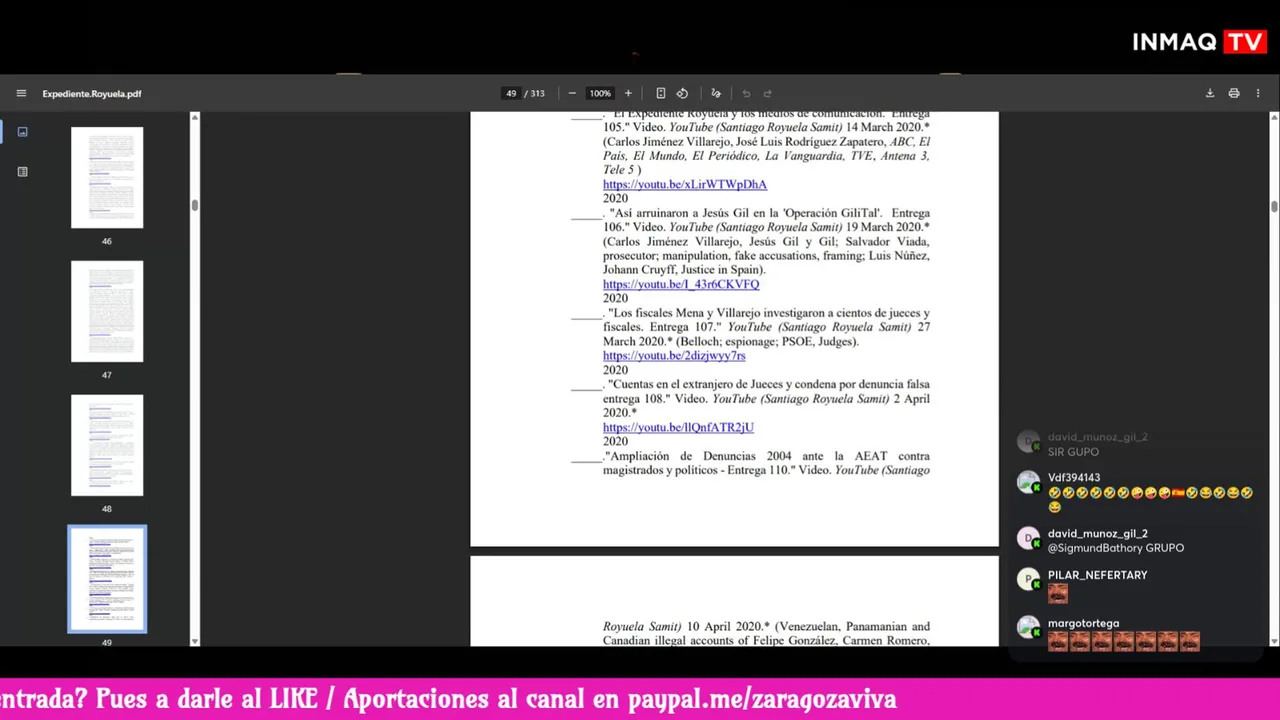Image resolution: width=1280 pixels, height=720 pixels.
Task: Print the document
Action: pos(1234,93)
